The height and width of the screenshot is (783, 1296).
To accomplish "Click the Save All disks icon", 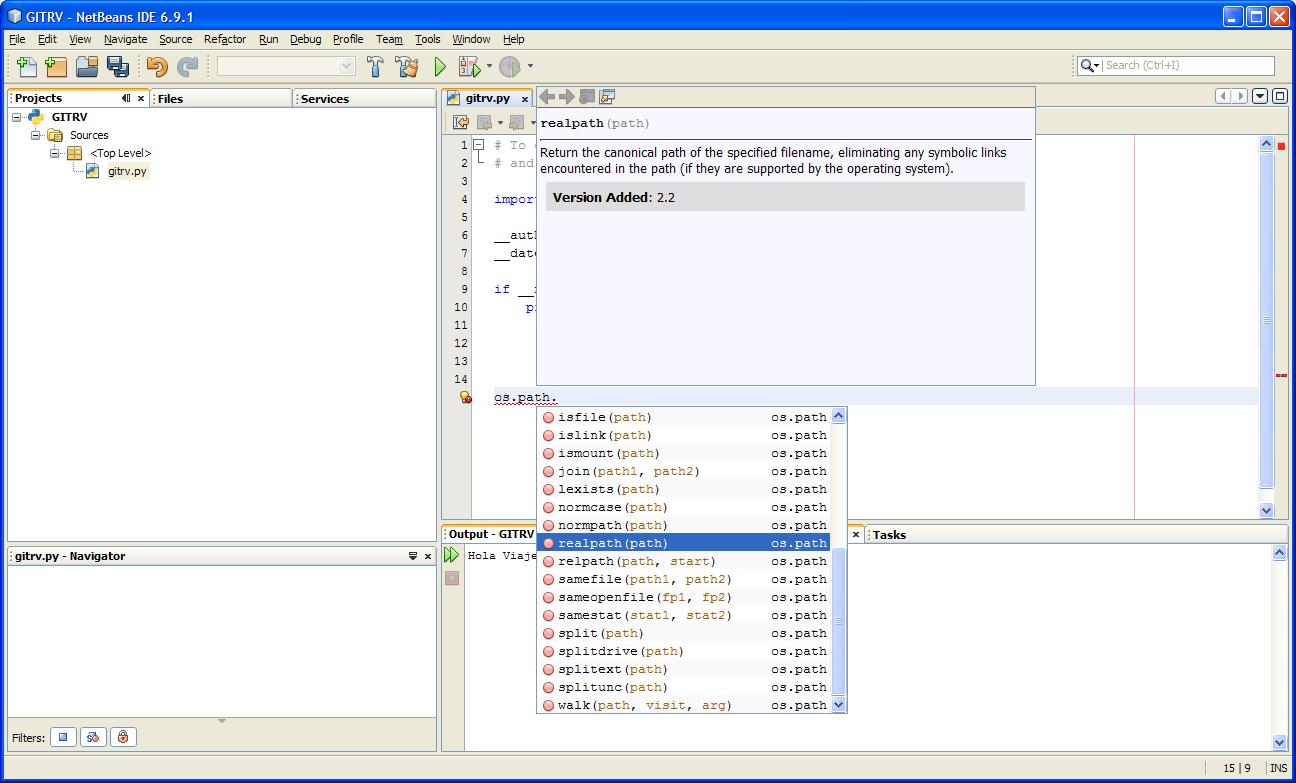I will (x=118, y=67).
